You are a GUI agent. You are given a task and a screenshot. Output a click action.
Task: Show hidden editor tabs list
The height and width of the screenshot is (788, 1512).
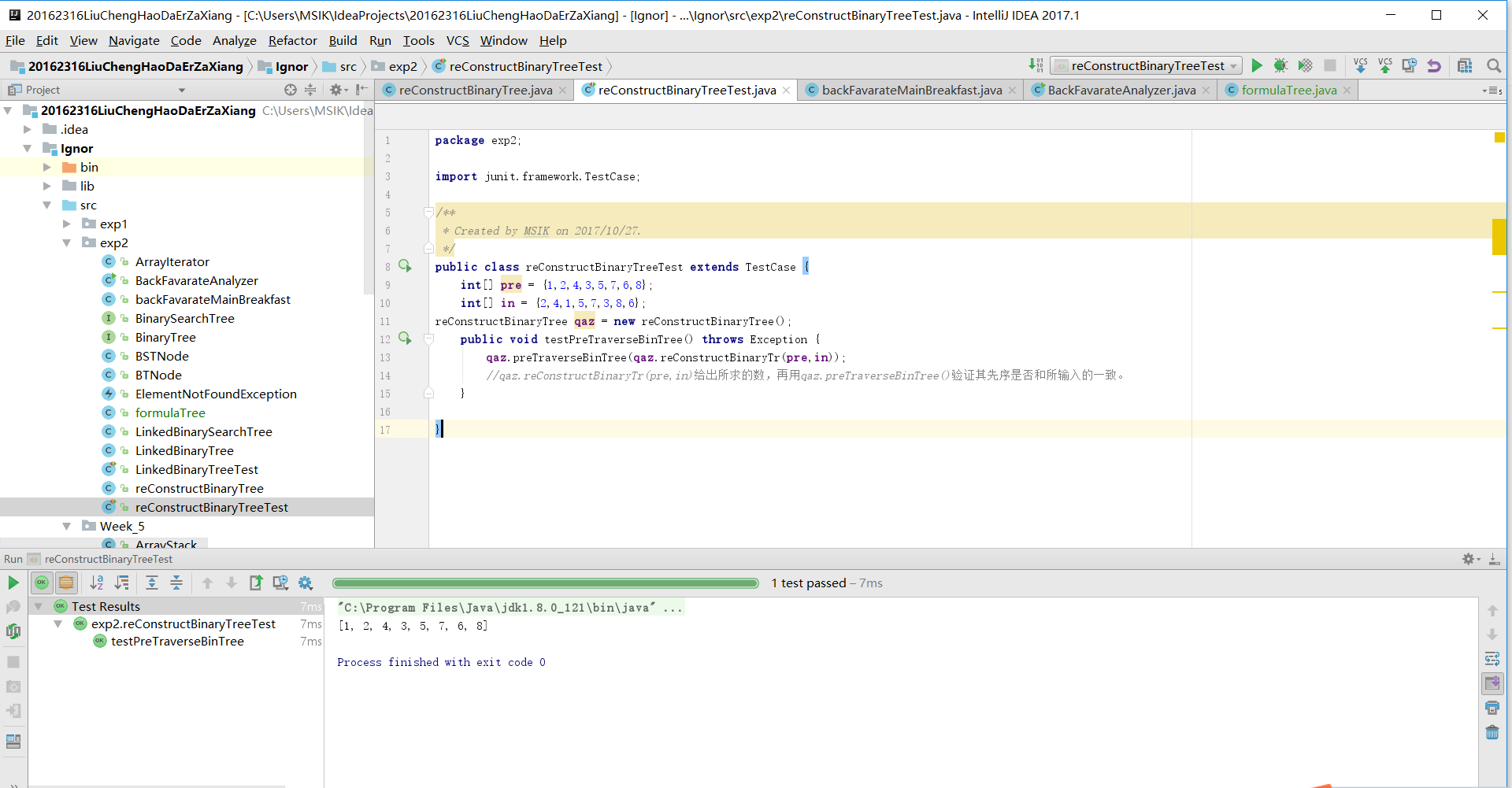click(x=1492, y=91)
